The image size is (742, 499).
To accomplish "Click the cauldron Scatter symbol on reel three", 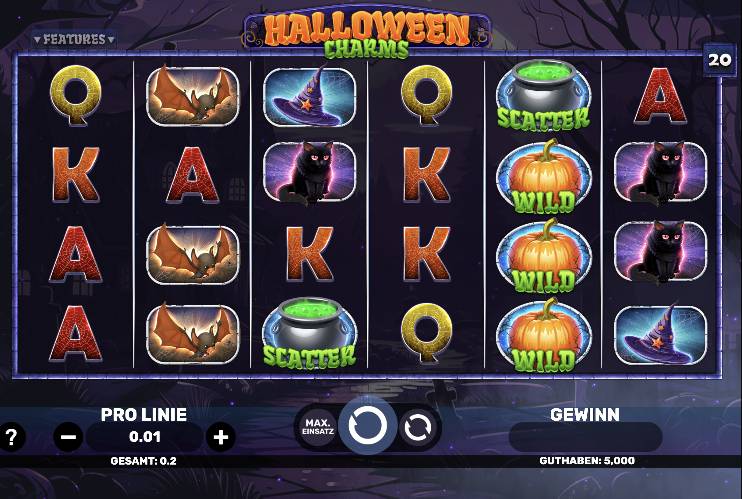I will pos(309,334).
